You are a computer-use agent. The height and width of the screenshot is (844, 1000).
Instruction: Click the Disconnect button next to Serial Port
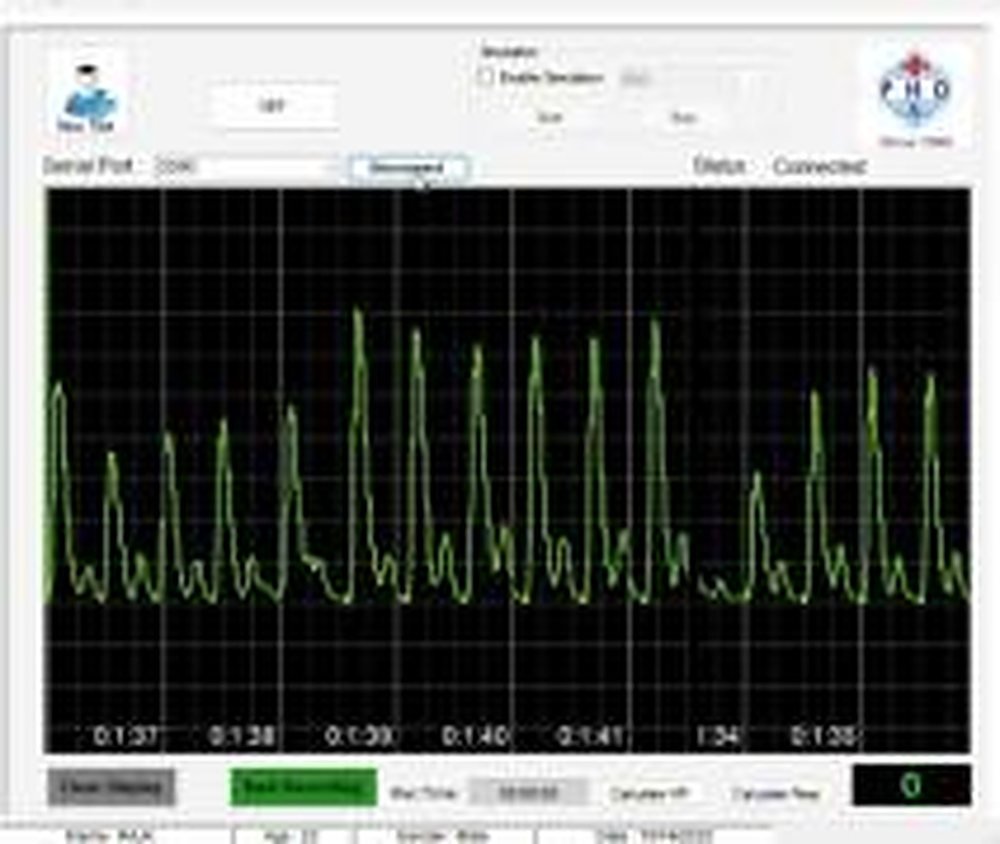(x=408, y=168)
